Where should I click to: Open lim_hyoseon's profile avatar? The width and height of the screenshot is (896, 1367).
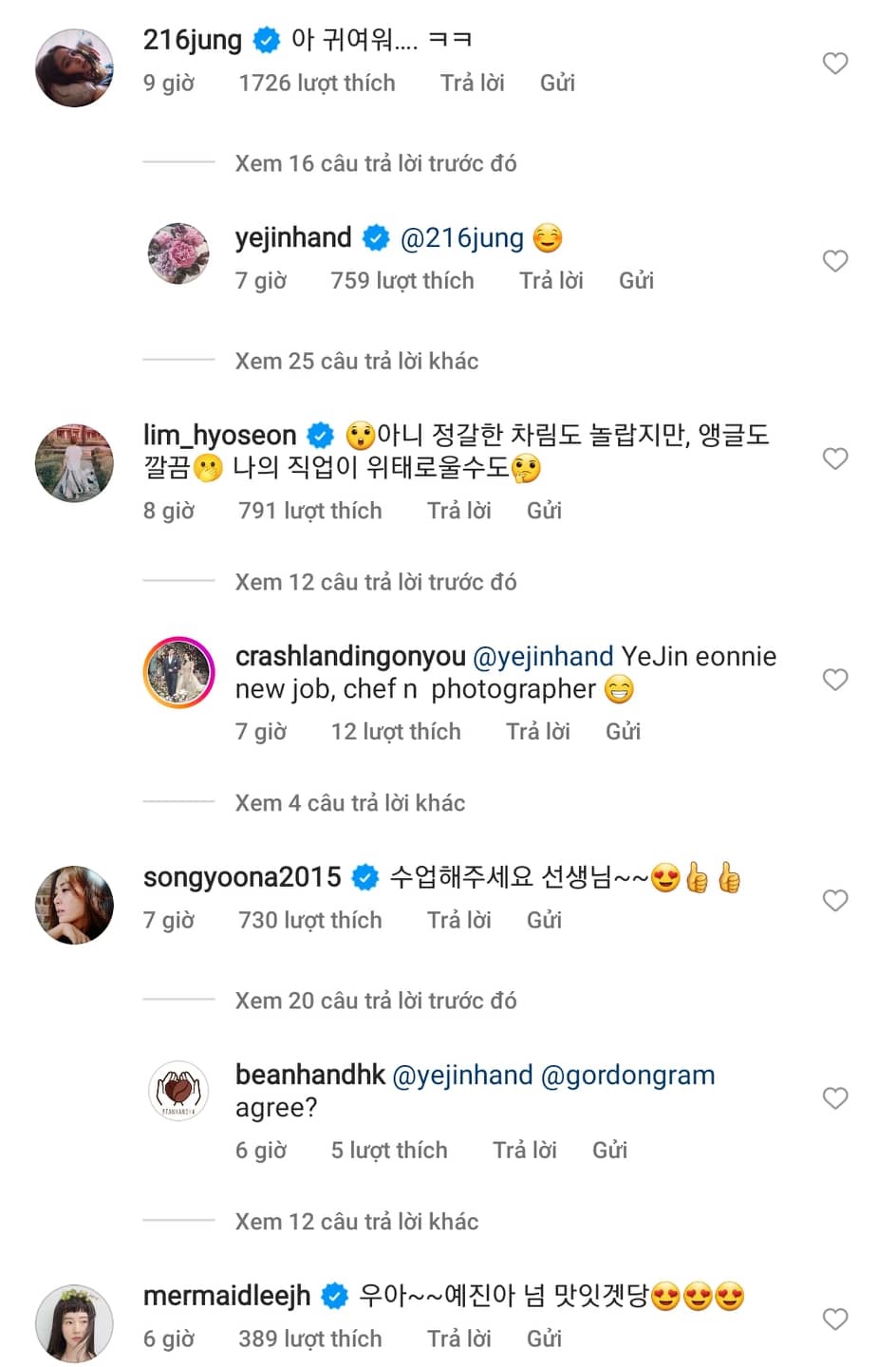pyautogui.click(x=74, y=462)
